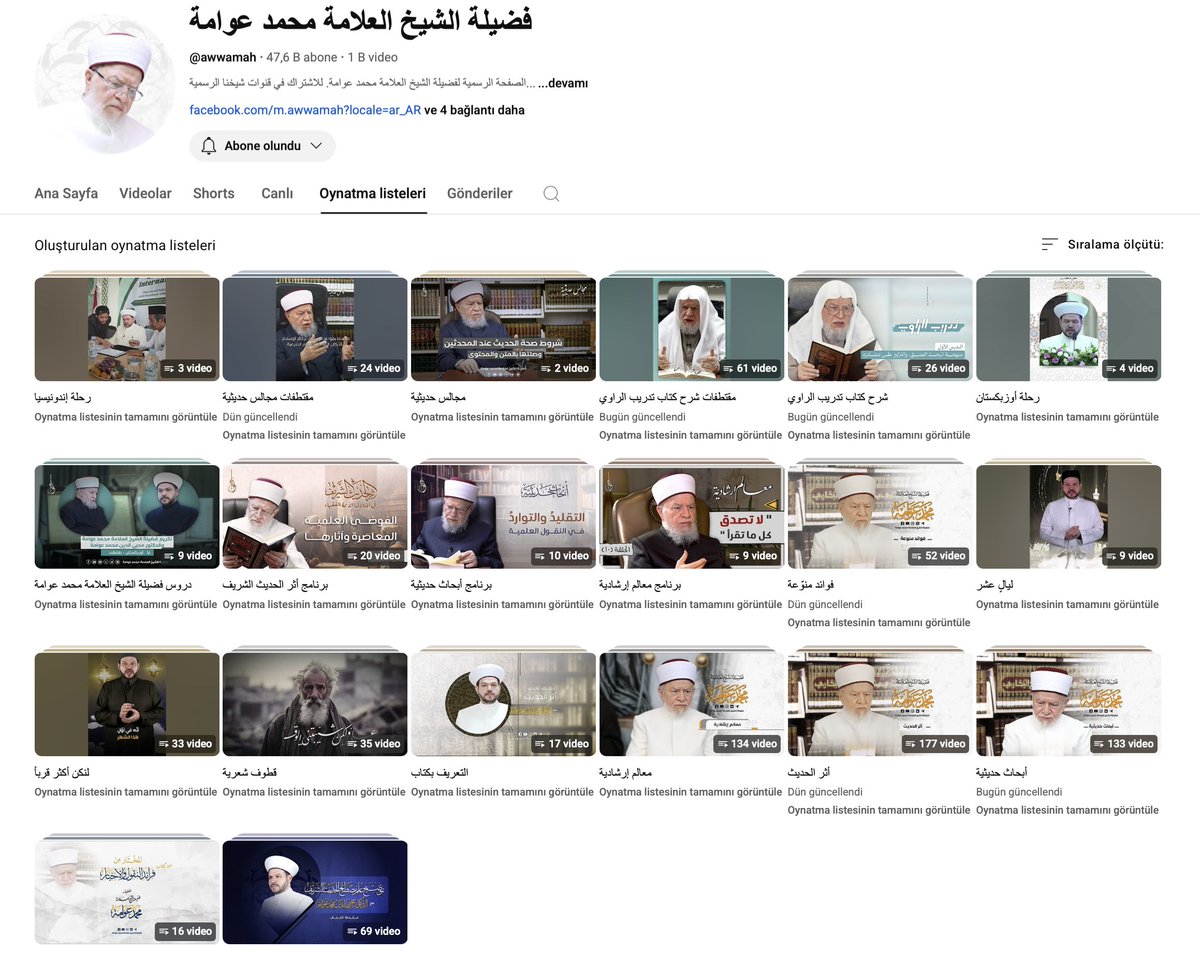Click the playlist title معالم إرشادية

click(x=627, y=772)
